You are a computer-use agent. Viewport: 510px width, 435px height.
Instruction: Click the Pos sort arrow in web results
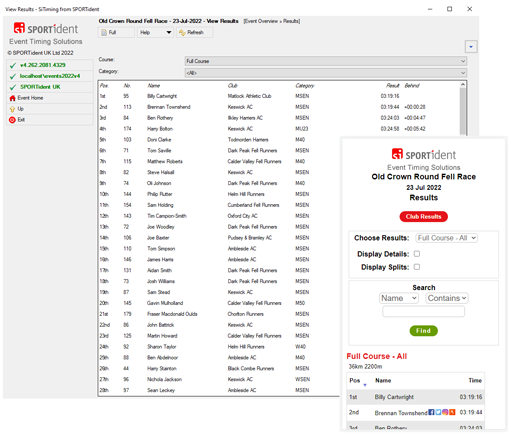[365, 385]
